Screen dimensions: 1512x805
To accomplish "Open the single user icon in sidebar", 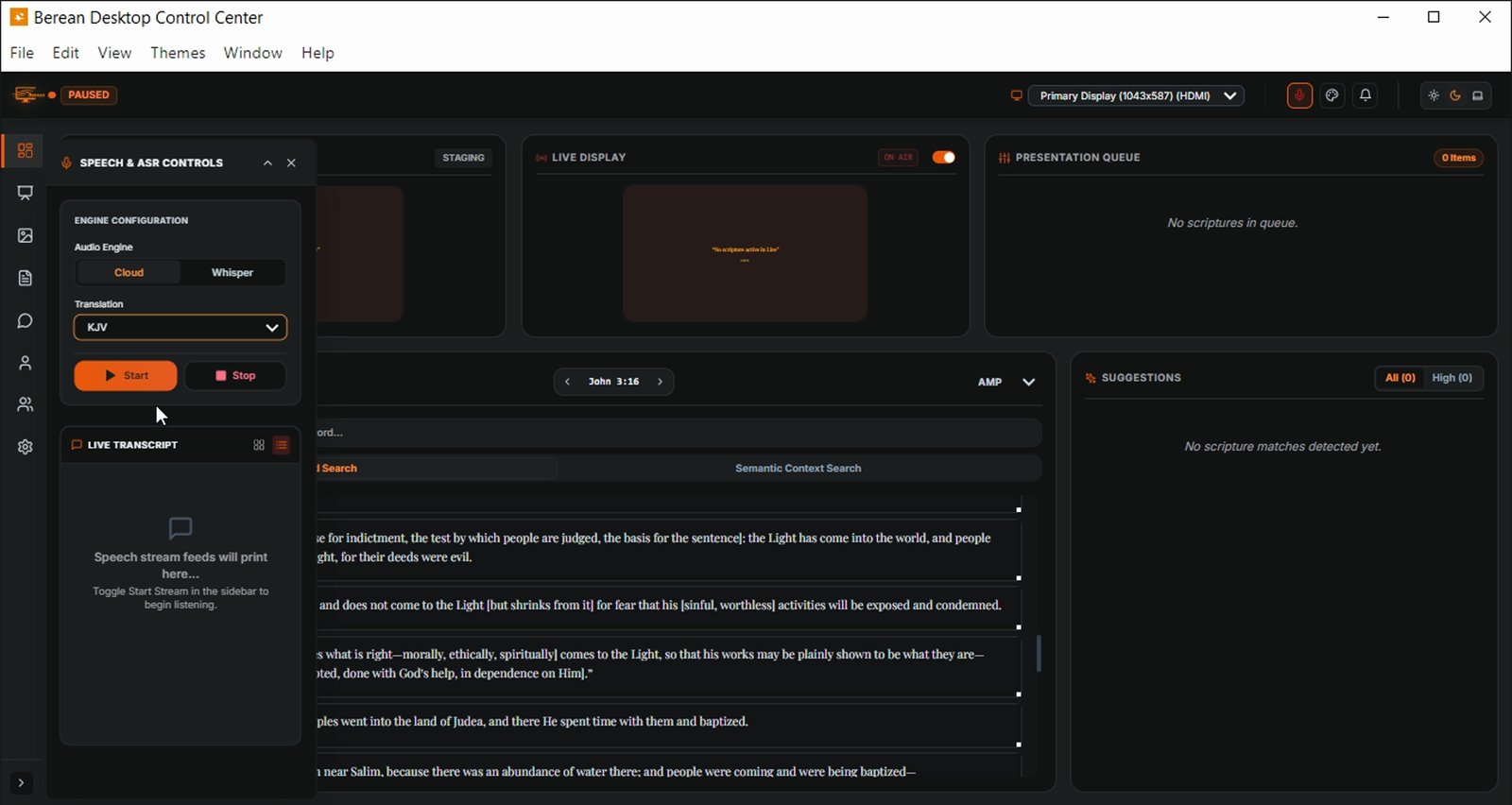I will click(25, 363).
